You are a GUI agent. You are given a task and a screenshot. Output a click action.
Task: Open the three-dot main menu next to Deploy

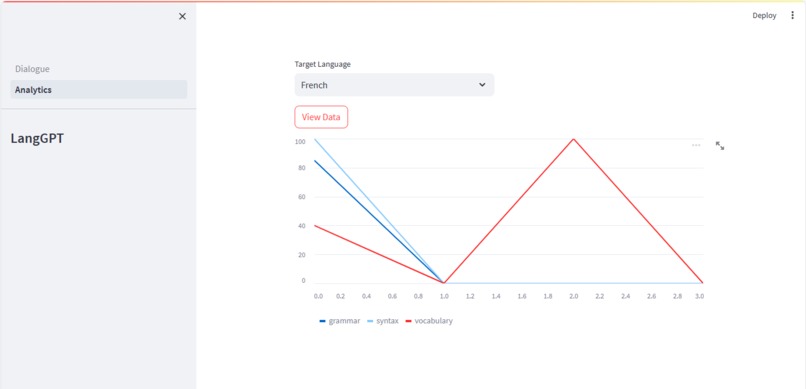(x=792, y=15)
